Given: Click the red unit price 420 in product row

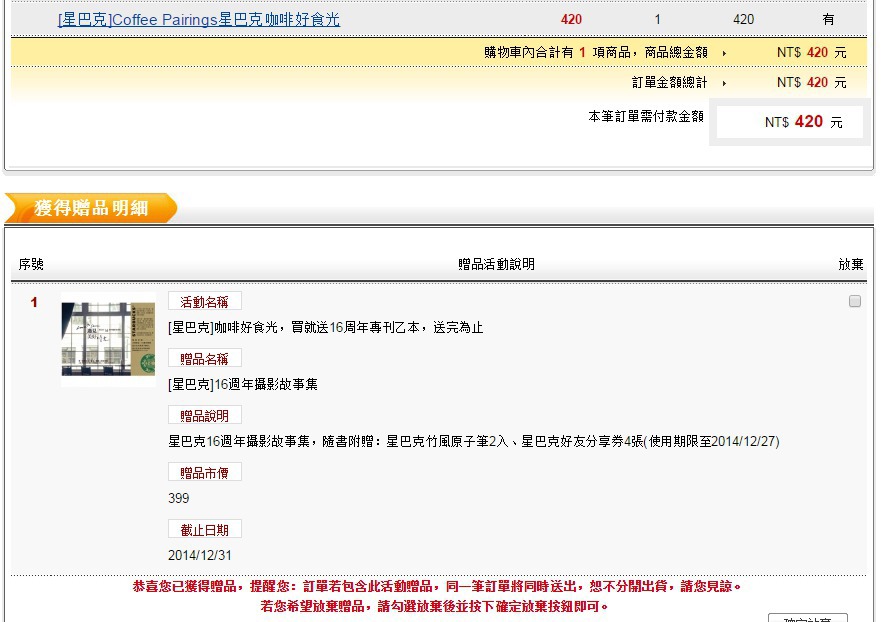Looking at the screenshot, I should [x=571, y=19].
